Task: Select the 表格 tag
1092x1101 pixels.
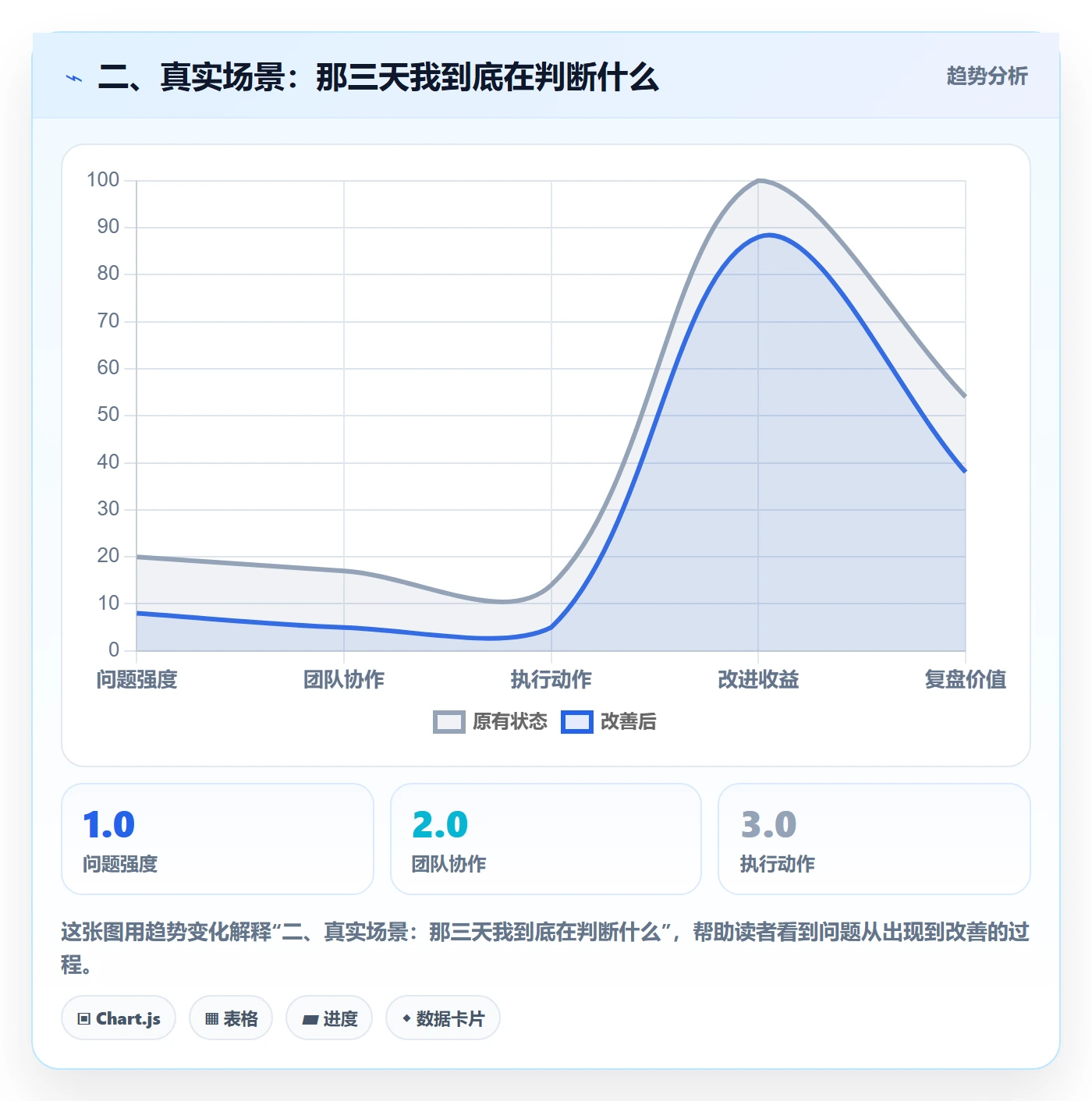Action: pyautogui.click(x=231, y=1018)
